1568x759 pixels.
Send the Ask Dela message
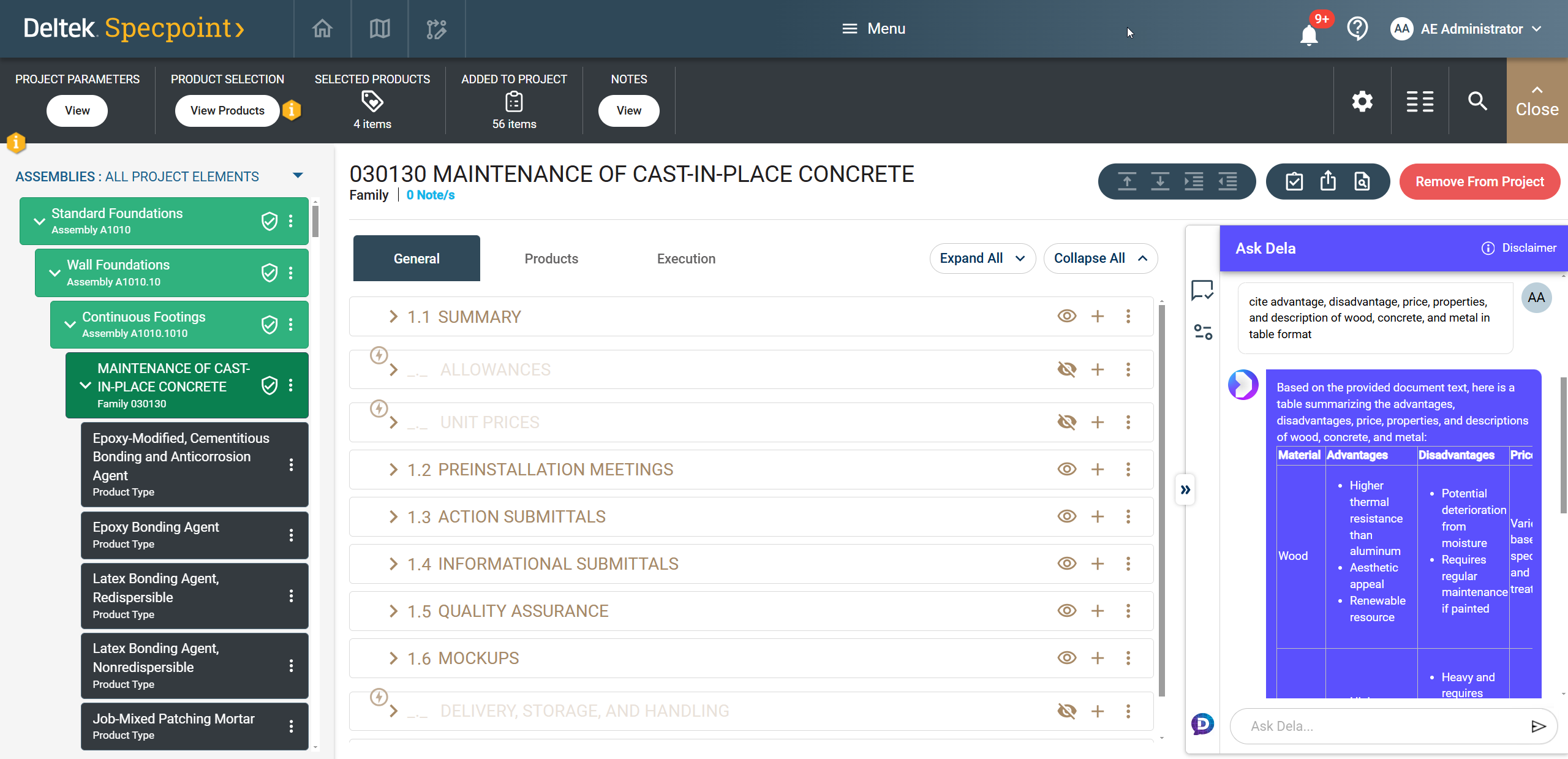pyautogui.click(x=1538, y=726)
